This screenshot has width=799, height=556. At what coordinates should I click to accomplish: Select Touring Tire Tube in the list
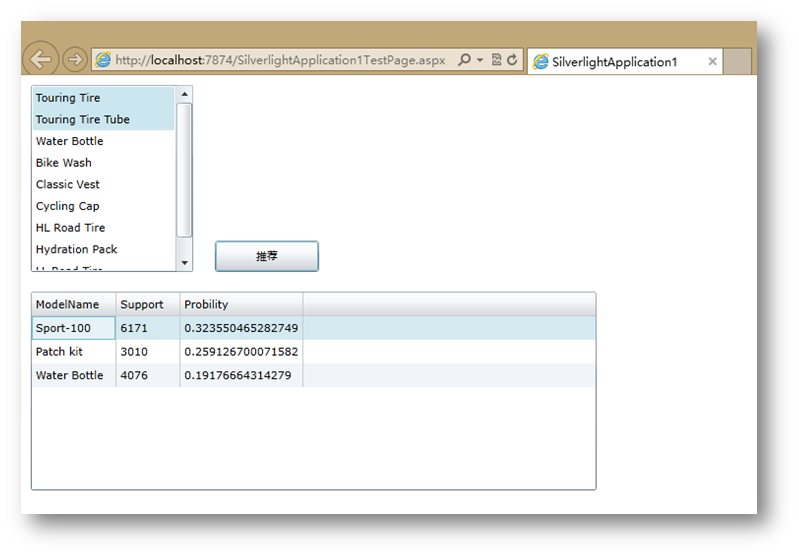[104, 119]
